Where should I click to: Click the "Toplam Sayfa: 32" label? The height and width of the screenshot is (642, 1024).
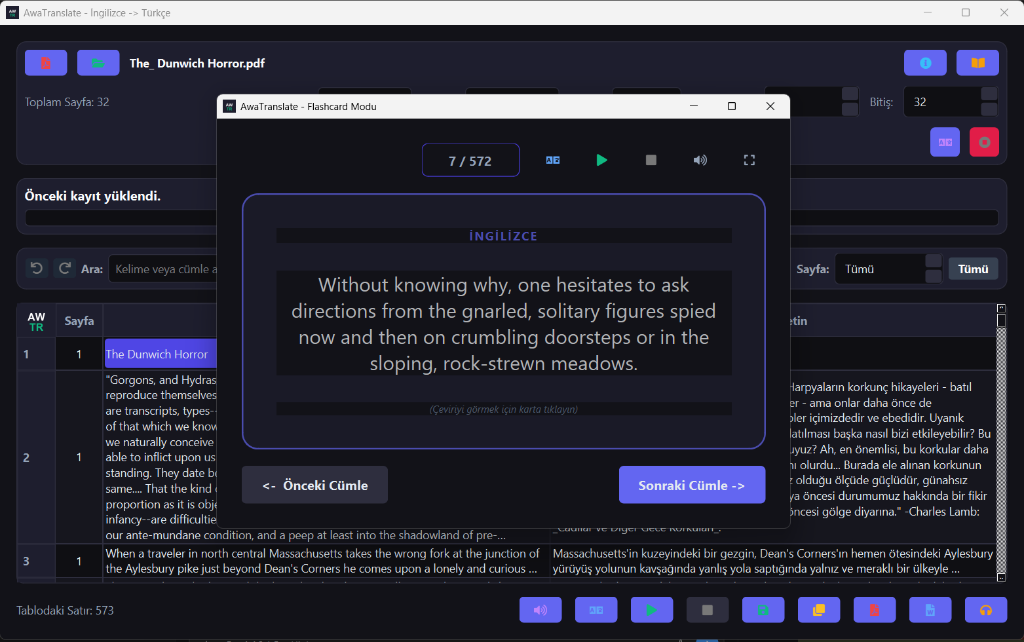pos(67,102)
